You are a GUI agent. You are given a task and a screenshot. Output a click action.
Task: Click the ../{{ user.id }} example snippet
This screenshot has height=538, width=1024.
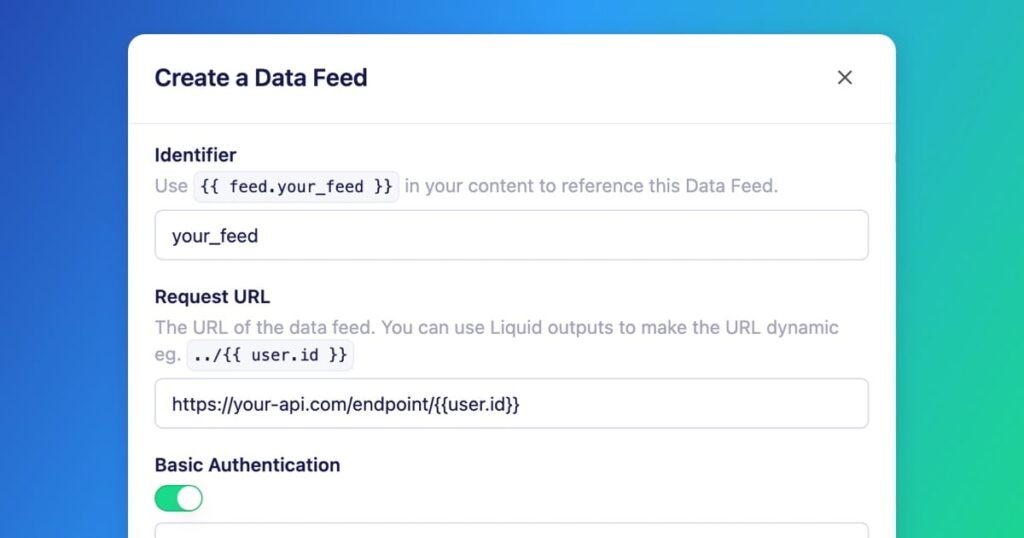click(270, 355)
